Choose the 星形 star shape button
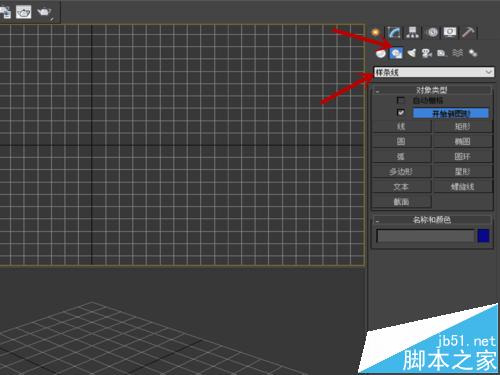 (x=462, y=172)
